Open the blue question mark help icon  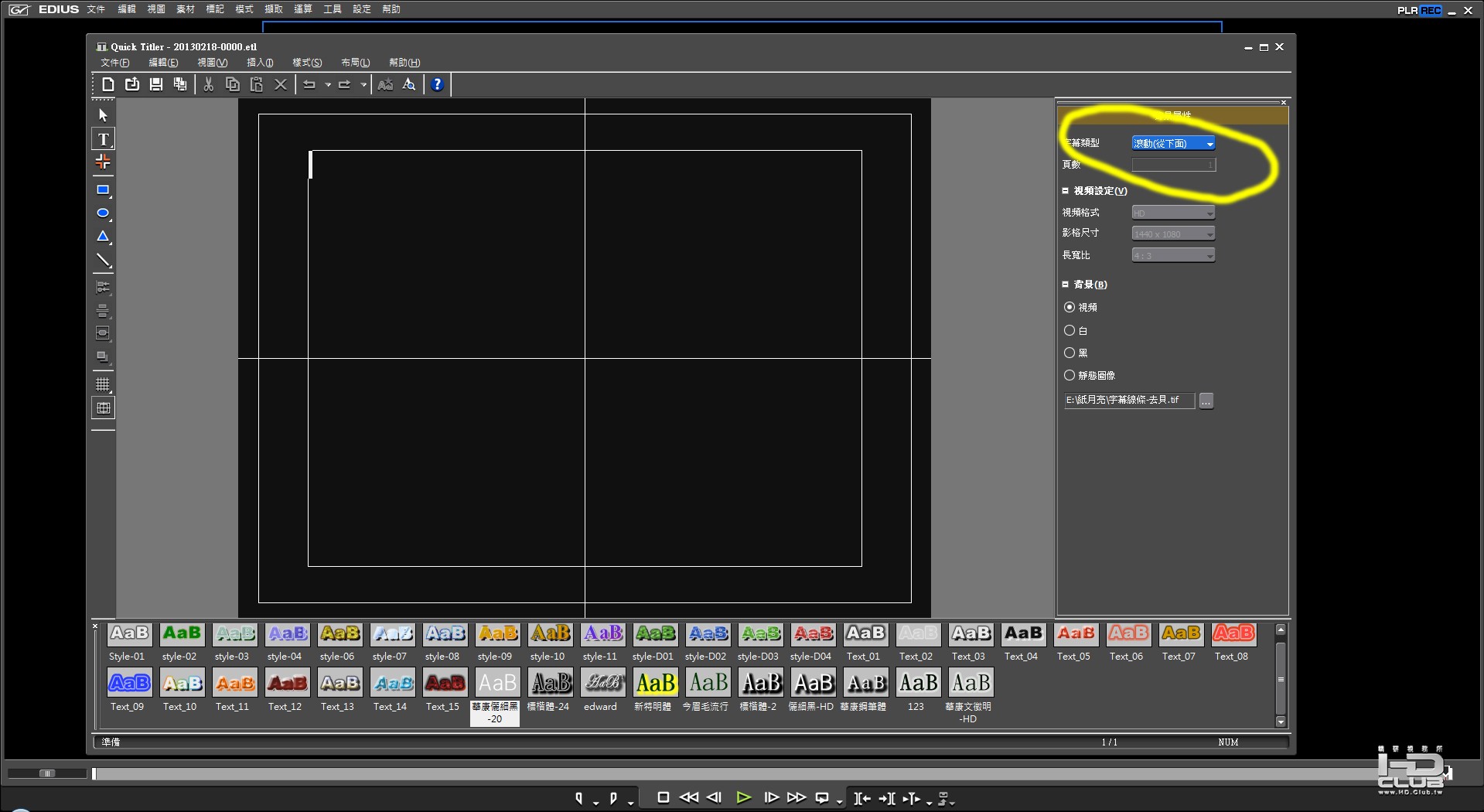pos(438,84)
